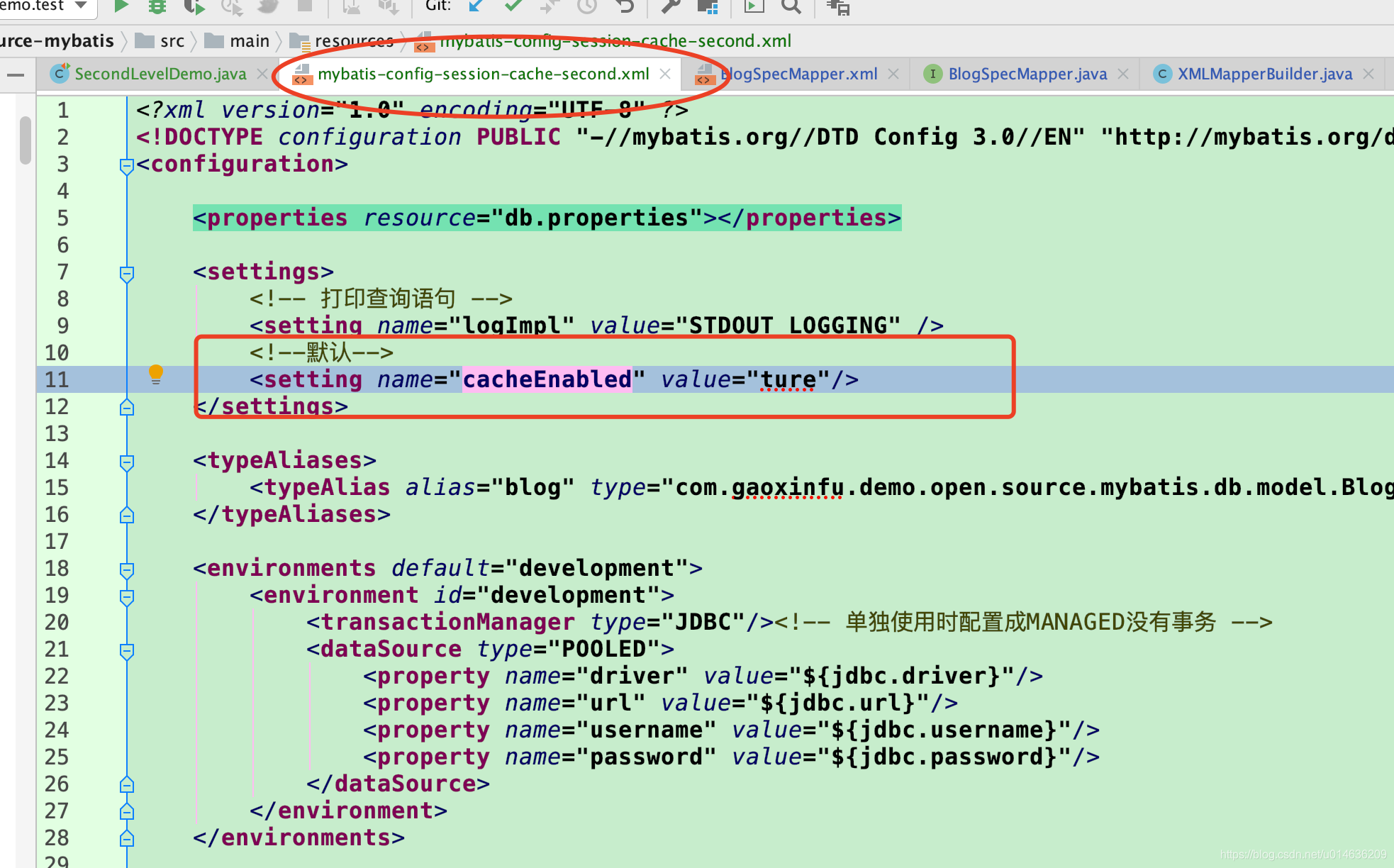The image size is (1394, 868).
Task: Click the fold end marker on line 28
Action: pyautogui.click(x=127, y=838)
